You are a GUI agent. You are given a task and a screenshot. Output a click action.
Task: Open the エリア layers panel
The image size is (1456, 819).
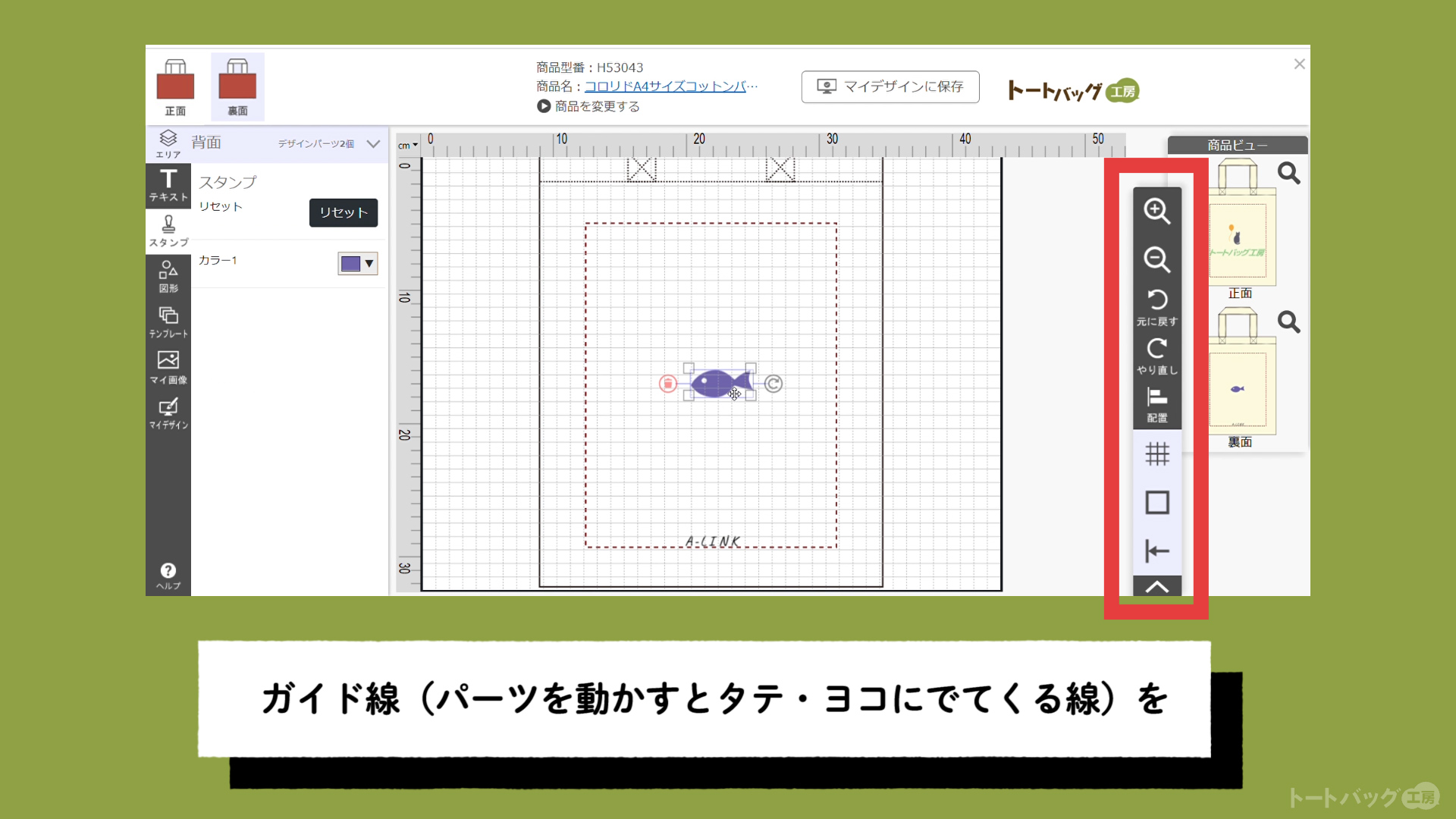[168, 144]
